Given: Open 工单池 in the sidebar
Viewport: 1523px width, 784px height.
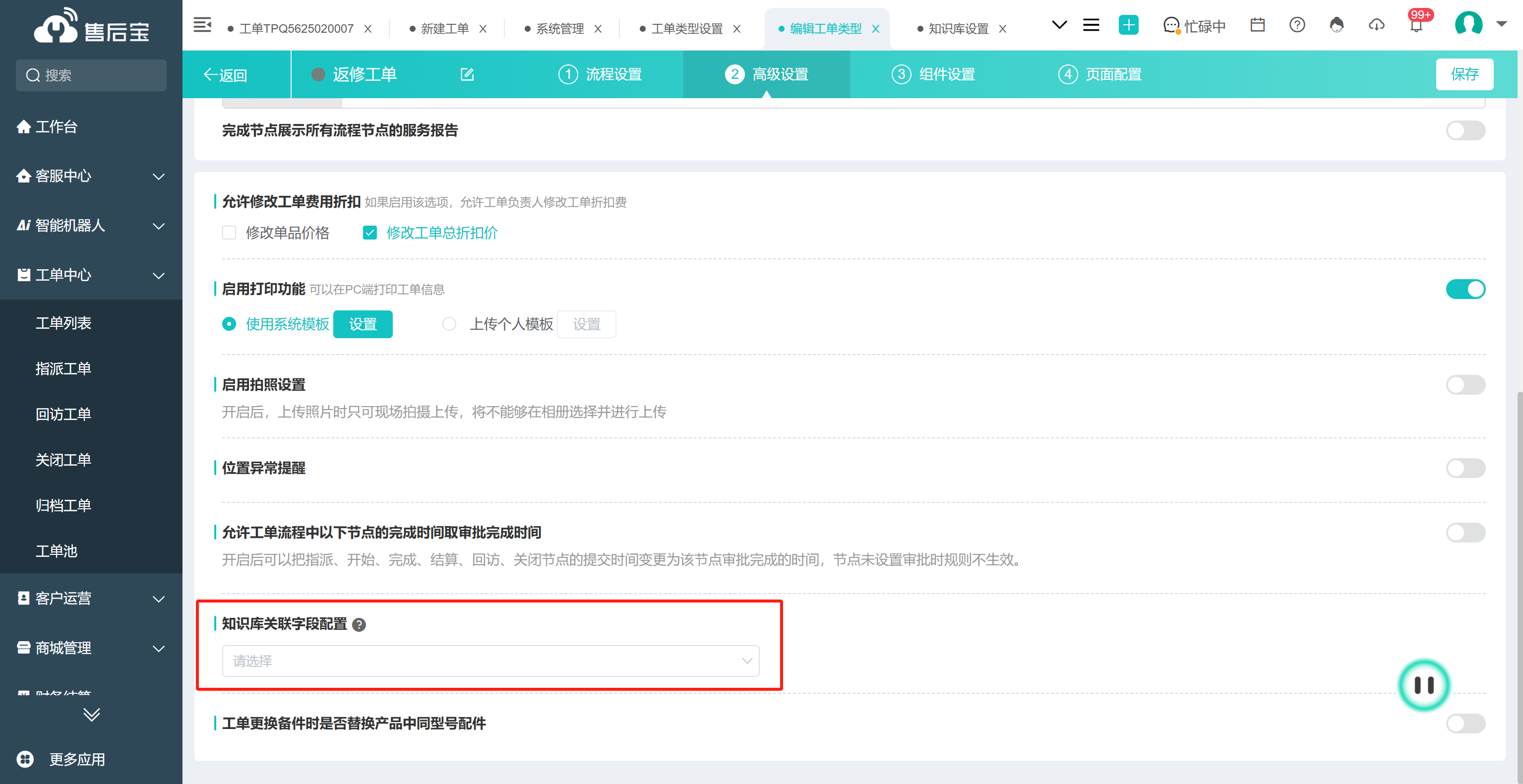Looking at the screenshot, I should pos(57,551).
